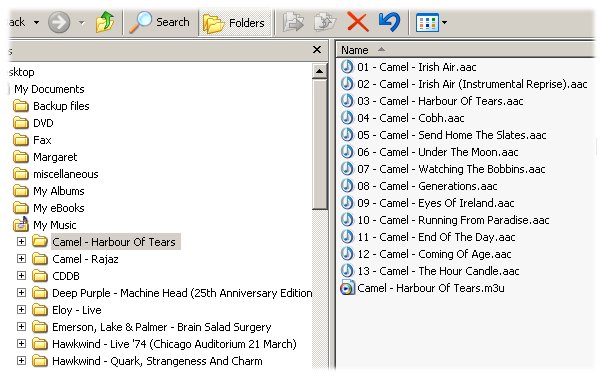604x378 pixels.
Task: Click audio icon of 05 Send Home The Slates
Action: tap(347, 134)
